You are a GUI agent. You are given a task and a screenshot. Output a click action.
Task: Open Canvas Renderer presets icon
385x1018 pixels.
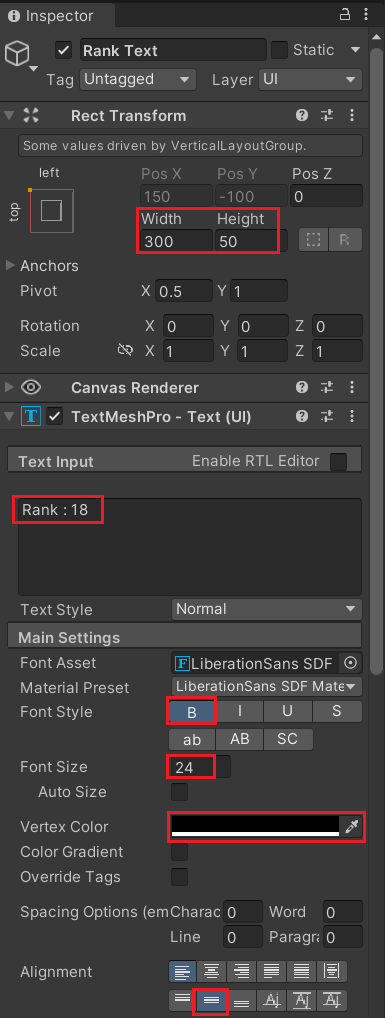[x=327, y=388]
